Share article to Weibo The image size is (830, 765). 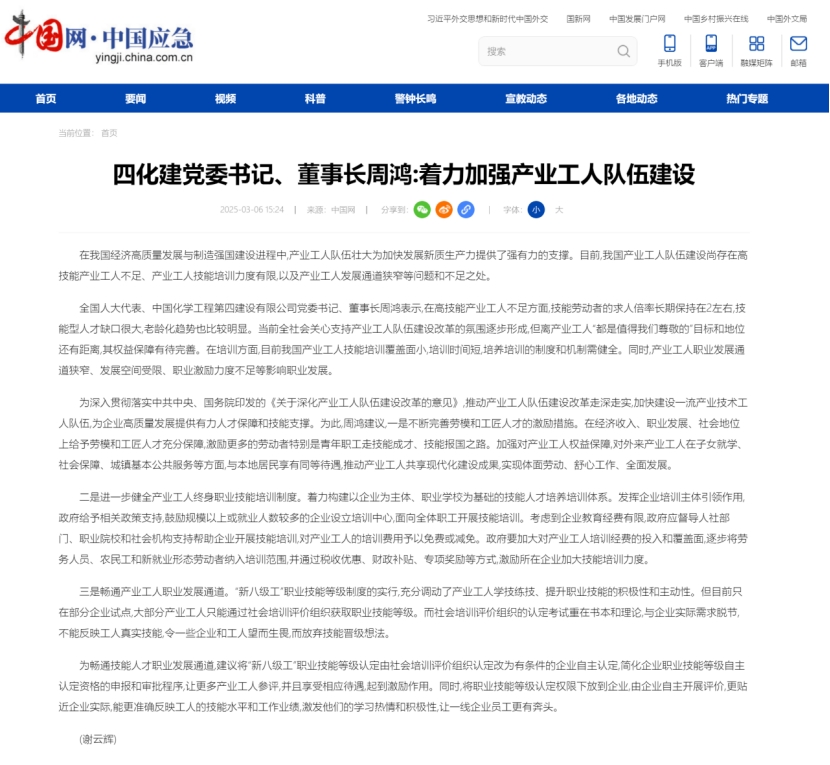click(x=444, y=210)
